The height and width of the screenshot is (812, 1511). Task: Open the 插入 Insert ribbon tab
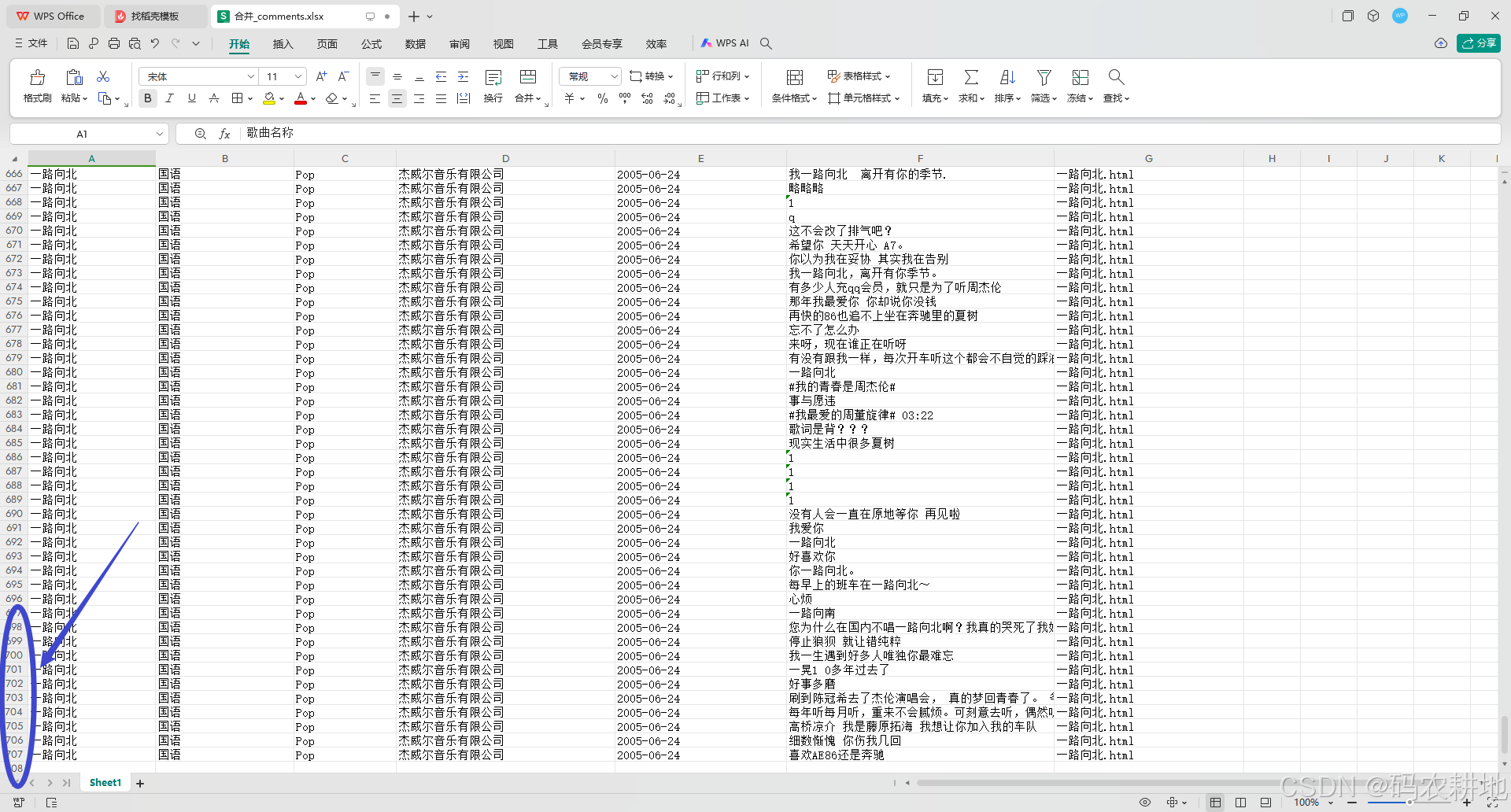[283, 44]
